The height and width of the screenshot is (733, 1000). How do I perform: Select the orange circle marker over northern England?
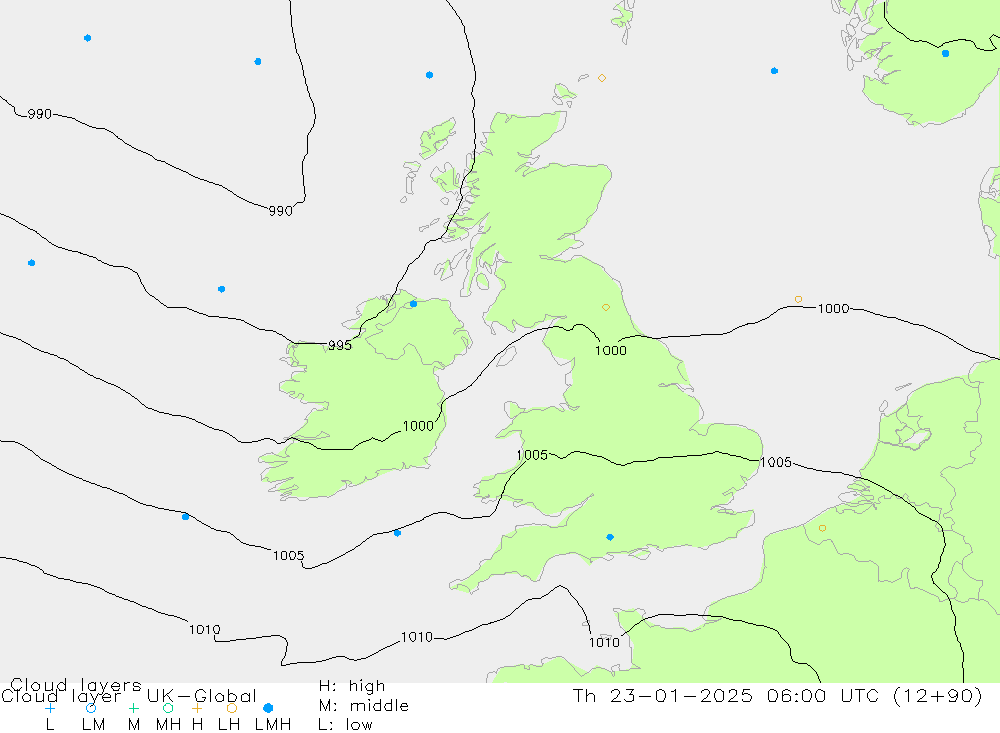click(606, 307)
